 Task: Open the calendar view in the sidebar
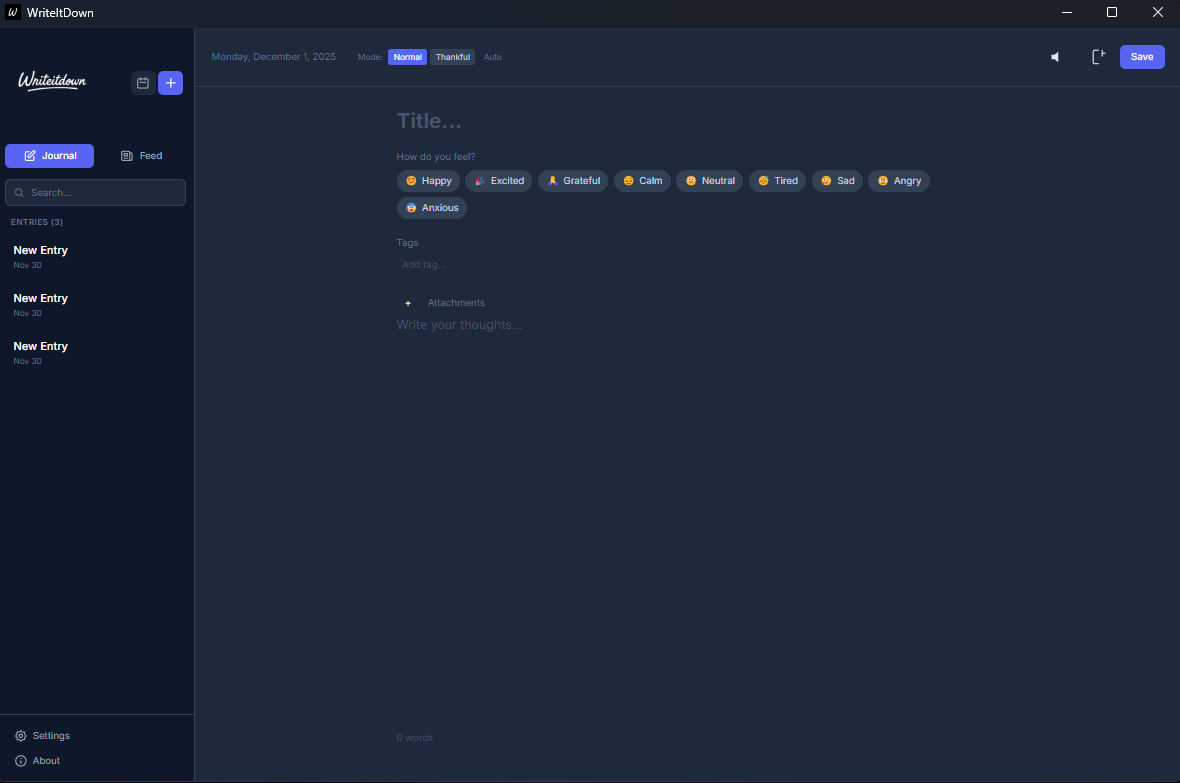click(143, 83)
